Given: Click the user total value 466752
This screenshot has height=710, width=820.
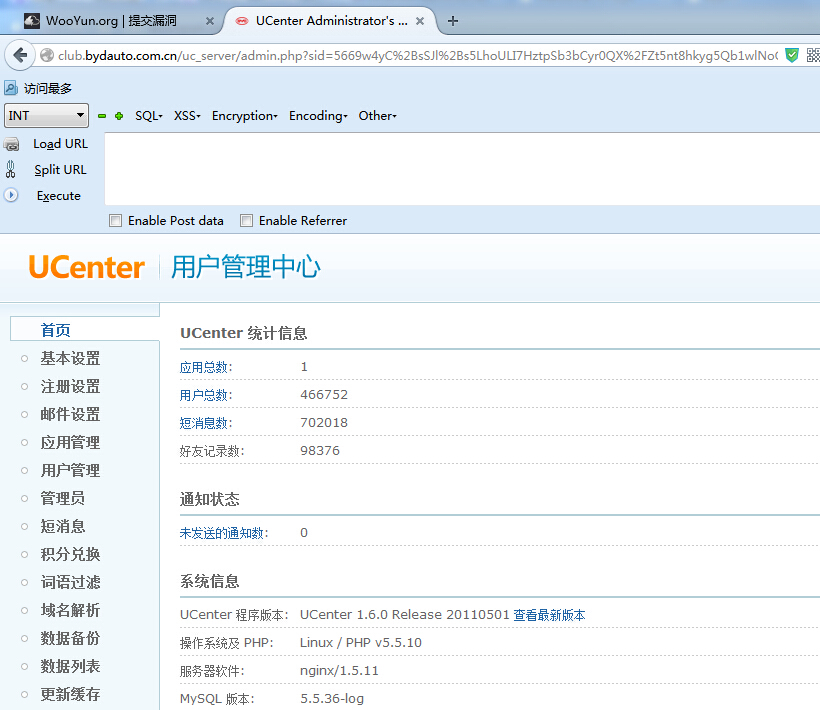Looking at the screenshot, I should pyautogui.click(x=324, y=395).
